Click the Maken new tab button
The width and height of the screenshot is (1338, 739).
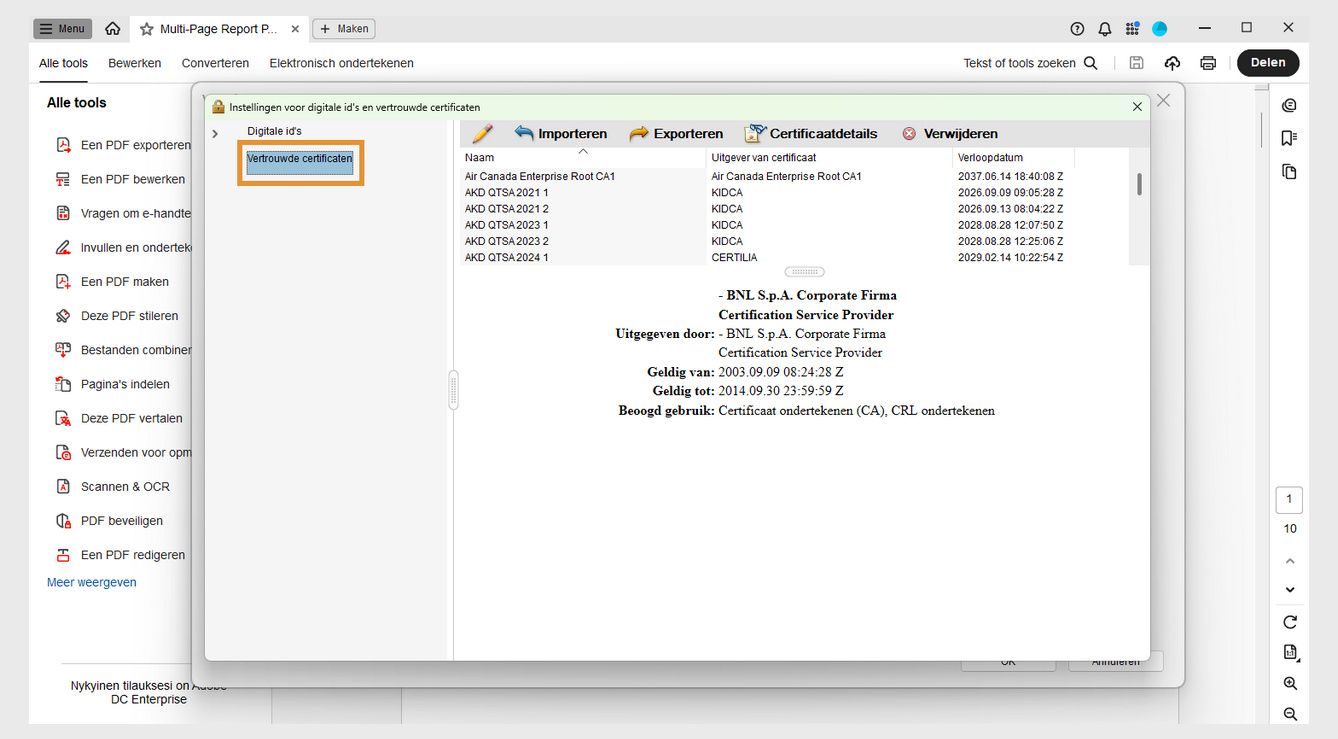[344, 29]
